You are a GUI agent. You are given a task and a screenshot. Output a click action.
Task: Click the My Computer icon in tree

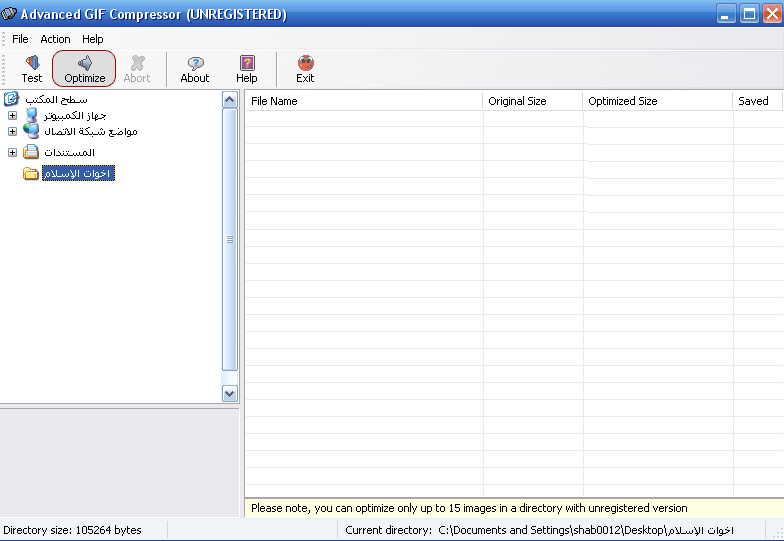point(32,116)
